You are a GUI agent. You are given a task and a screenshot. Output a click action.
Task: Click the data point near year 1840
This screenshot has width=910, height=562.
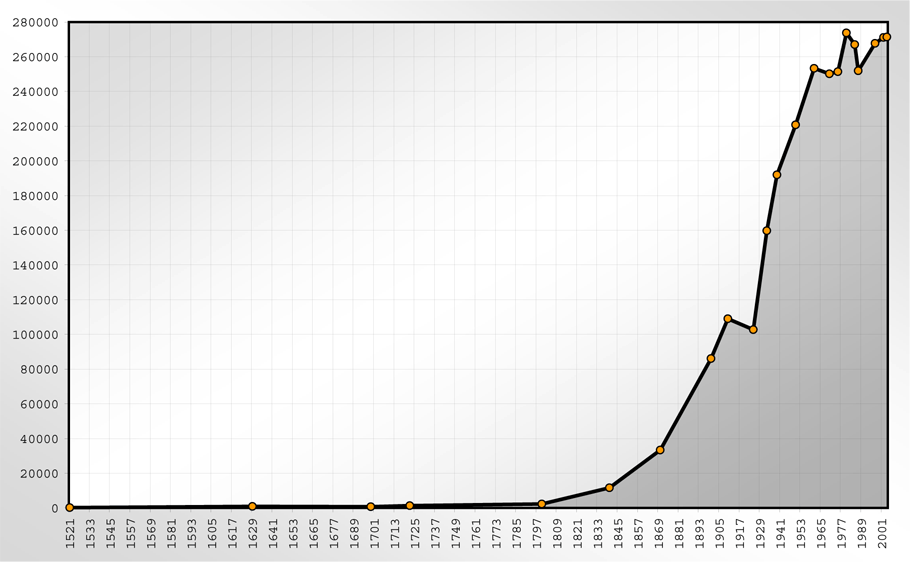609,488
